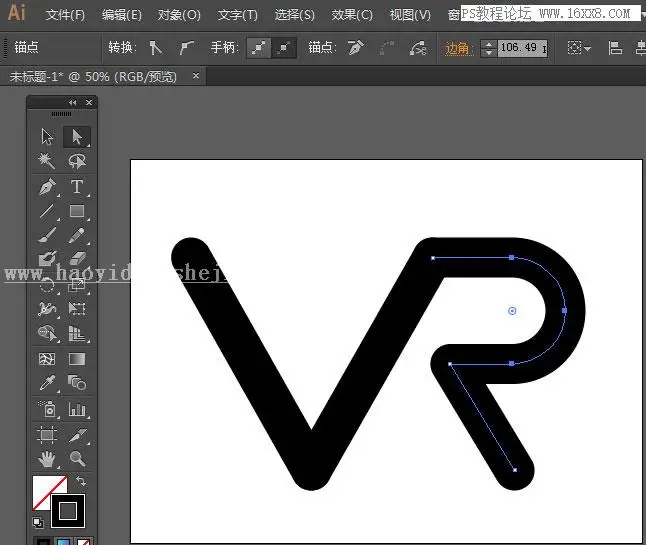646x545 pixels.
Task: Click the corner radius widget circle
Action: (x=512, y=311)
